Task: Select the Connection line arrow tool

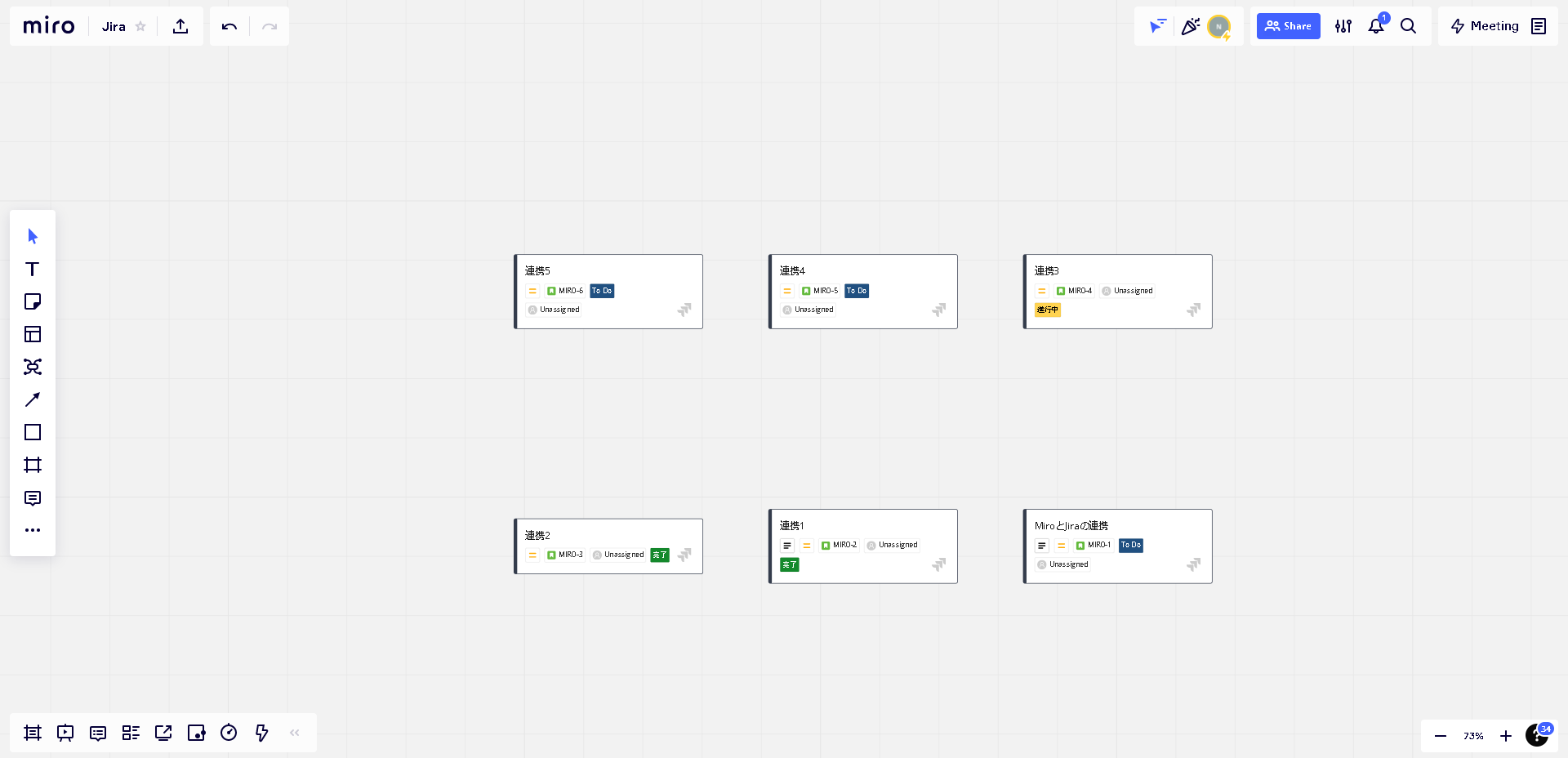Action: click(x=33, y=399)
